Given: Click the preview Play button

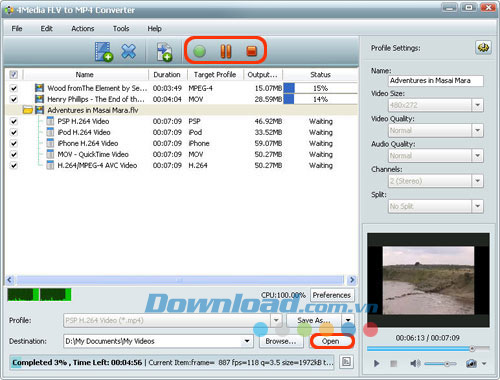Looking at the screenshot, I should (377, 363).
